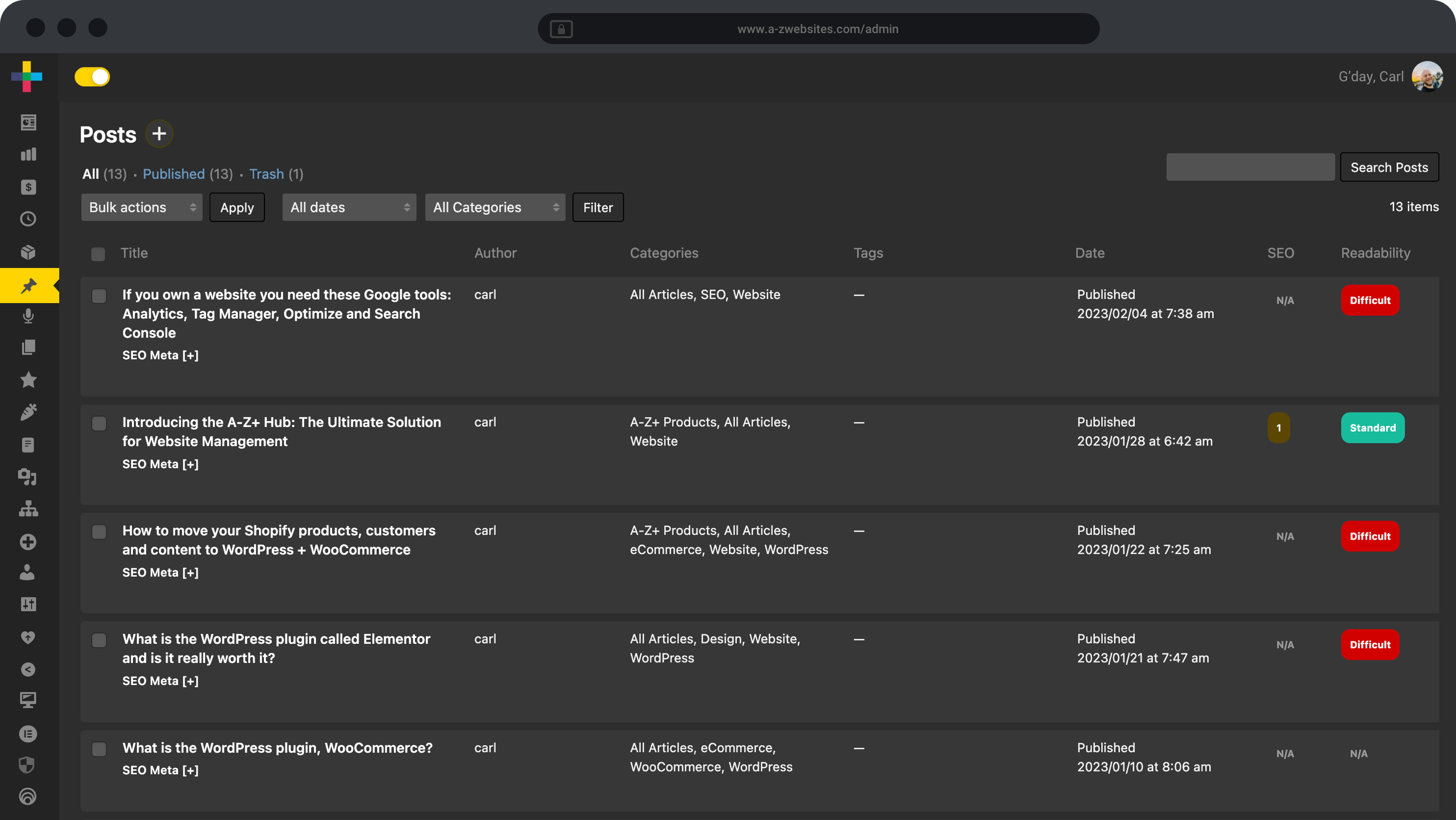The width and height of the screenshot is (1456, 820).
Task: Click the Readability column header
Action: [1376, 253]
